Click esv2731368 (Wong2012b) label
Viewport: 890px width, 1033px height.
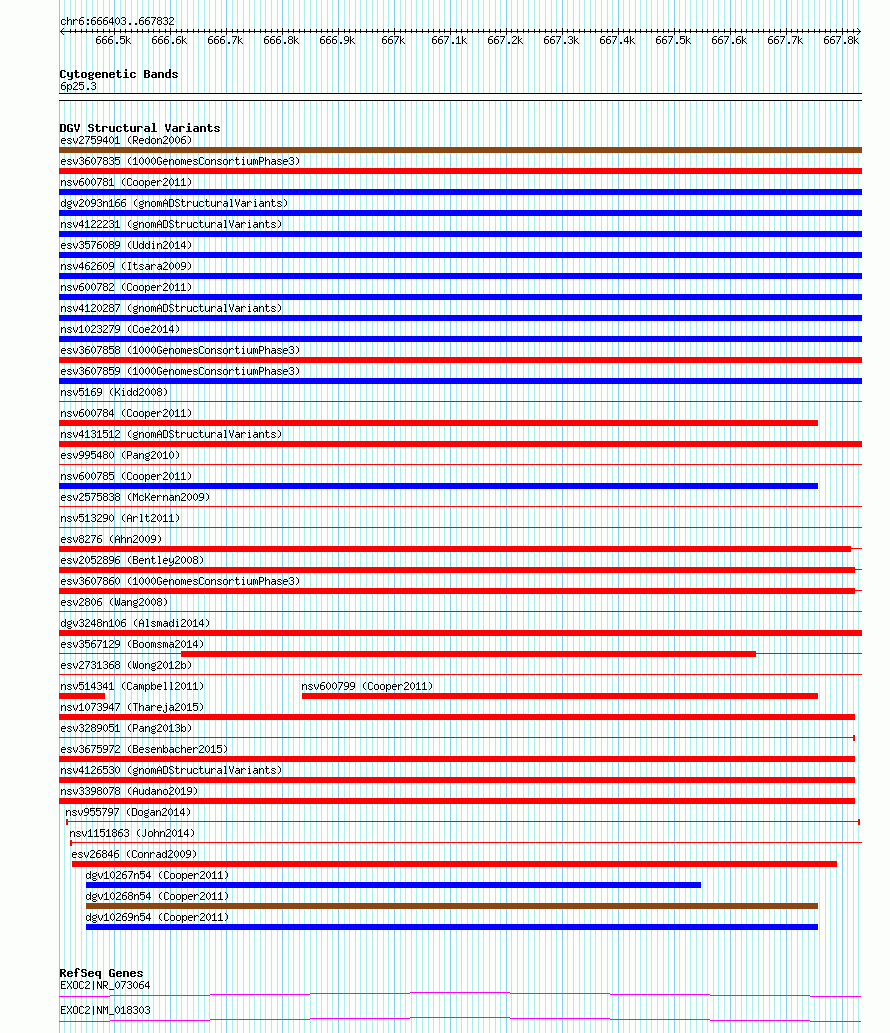[126, 665]
